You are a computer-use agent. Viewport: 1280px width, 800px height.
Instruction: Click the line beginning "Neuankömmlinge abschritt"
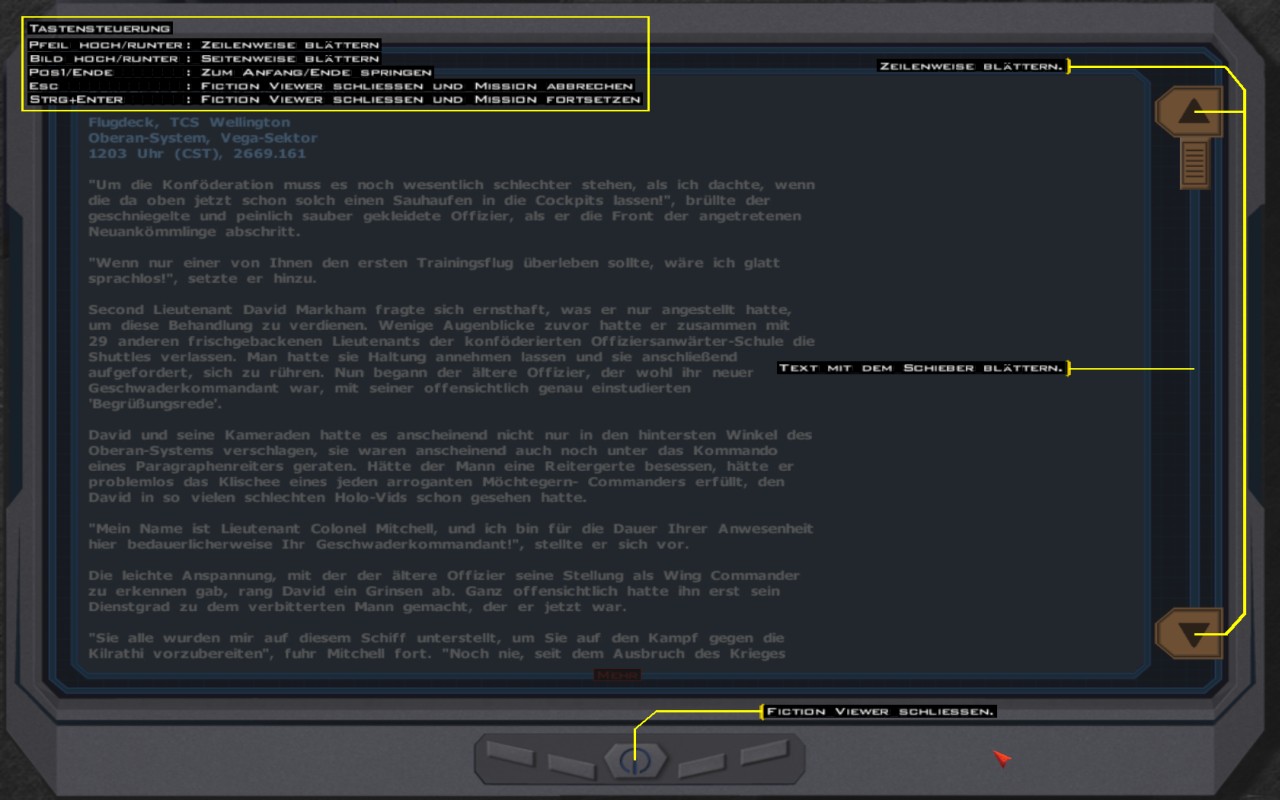pos(194,232)
